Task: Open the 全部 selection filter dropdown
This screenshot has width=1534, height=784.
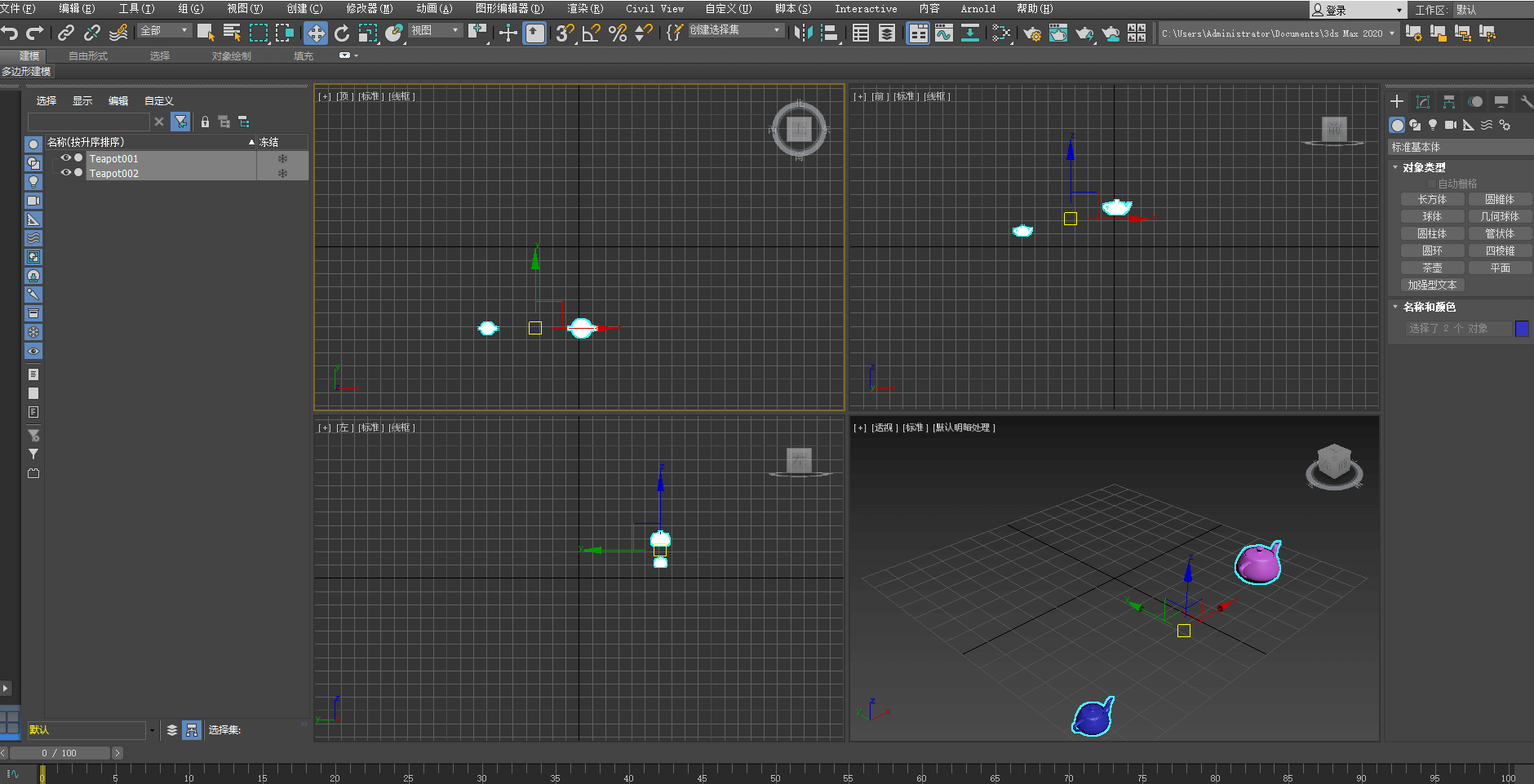Action: (x=164, y=31)
